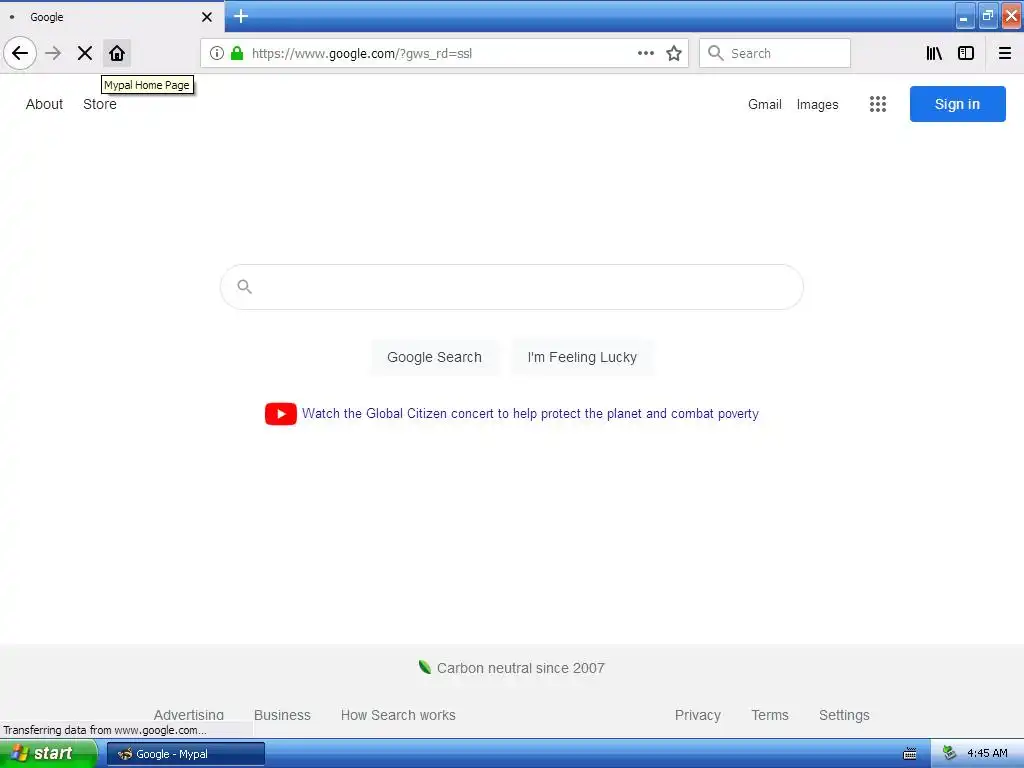The height and width of the screenshot is (768, 1024).
Task: Select the URL in the address bar
Action: tap(361, 54)
